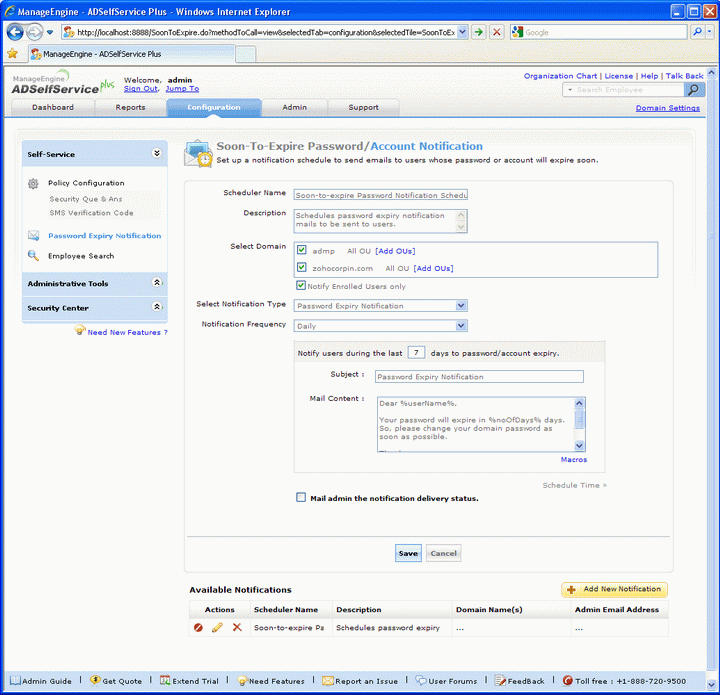
Task: Switch to the Reports tab
Action: 130,107
